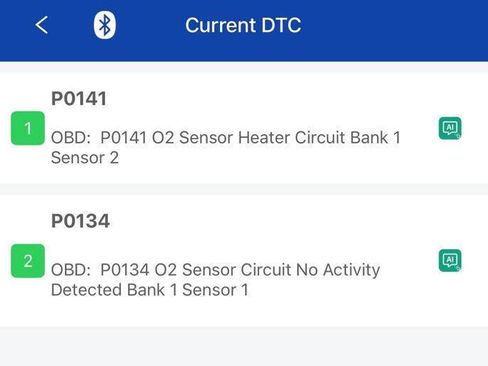Select the first DTC list card

[244, 128]
